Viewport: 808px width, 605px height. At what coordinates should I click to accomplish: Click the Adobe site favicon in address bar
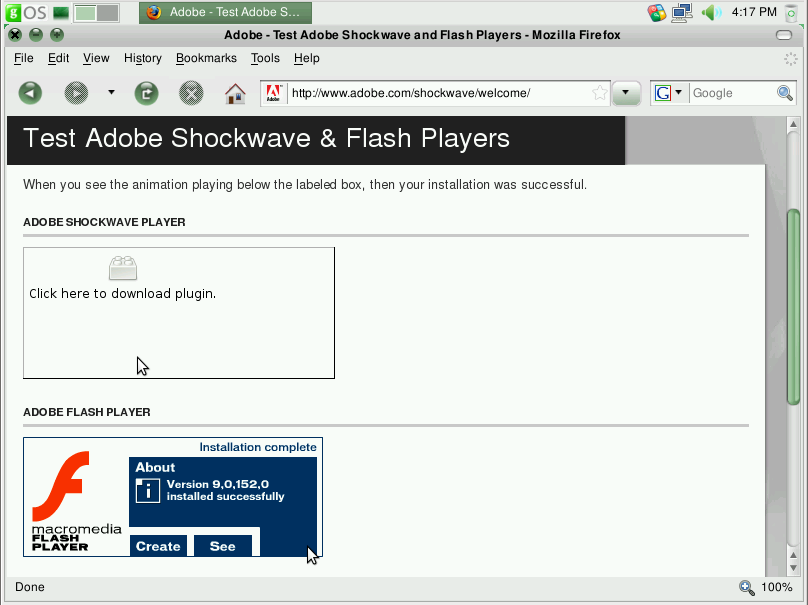[273, 93]
